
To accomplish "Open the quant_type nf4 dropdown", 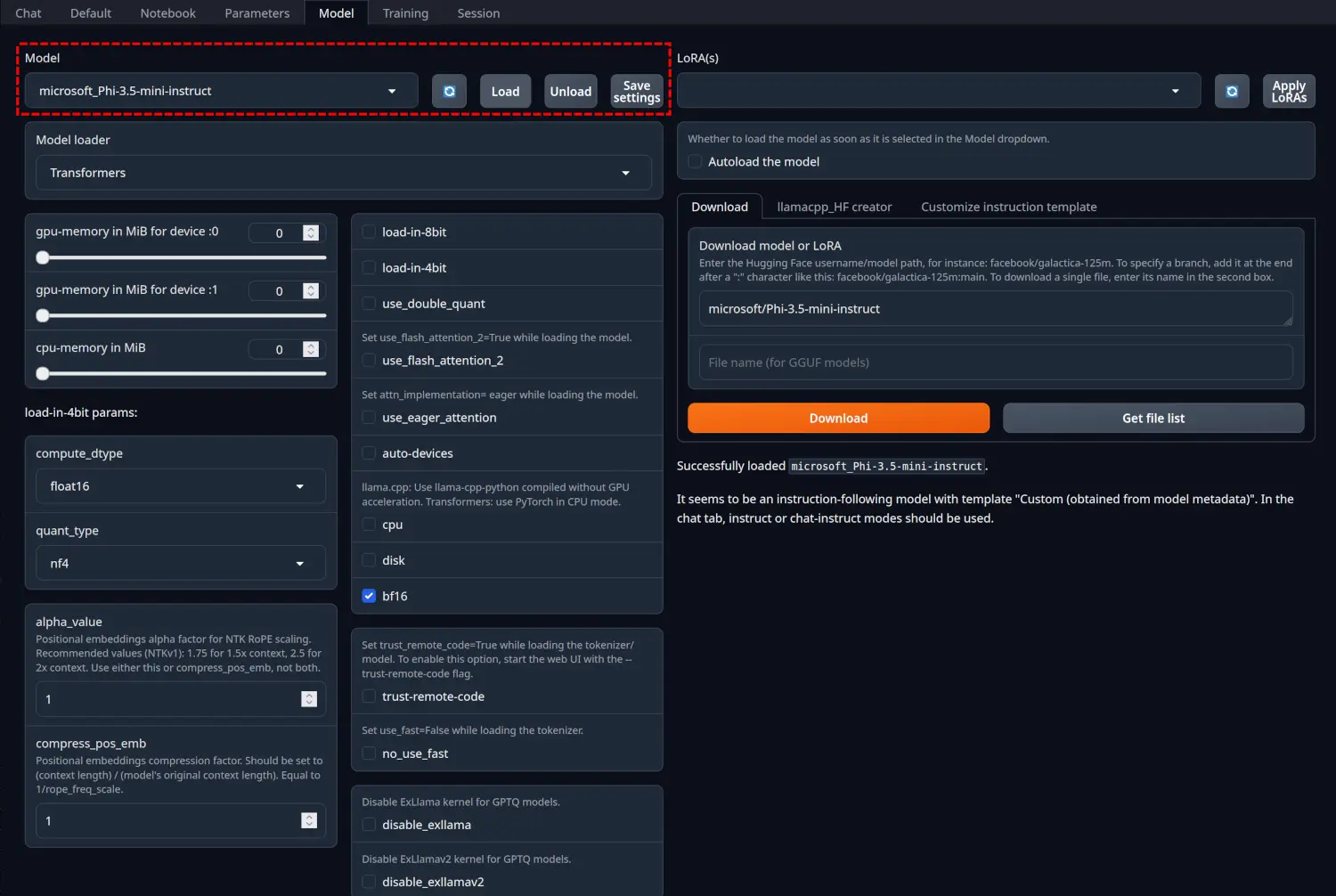I will [x=180, y=564].
